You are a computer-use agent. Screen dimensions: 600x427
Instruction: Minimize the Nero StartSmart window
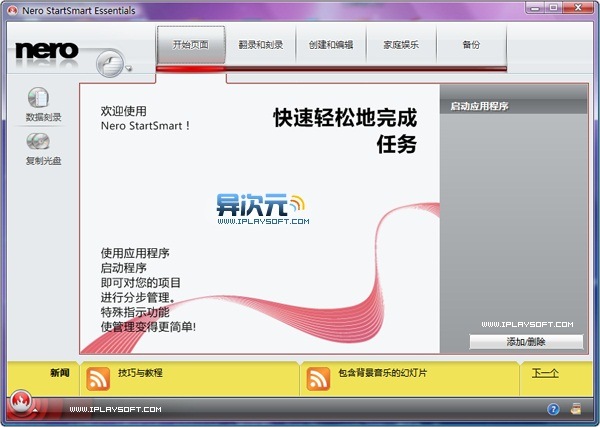pos(535,8)
